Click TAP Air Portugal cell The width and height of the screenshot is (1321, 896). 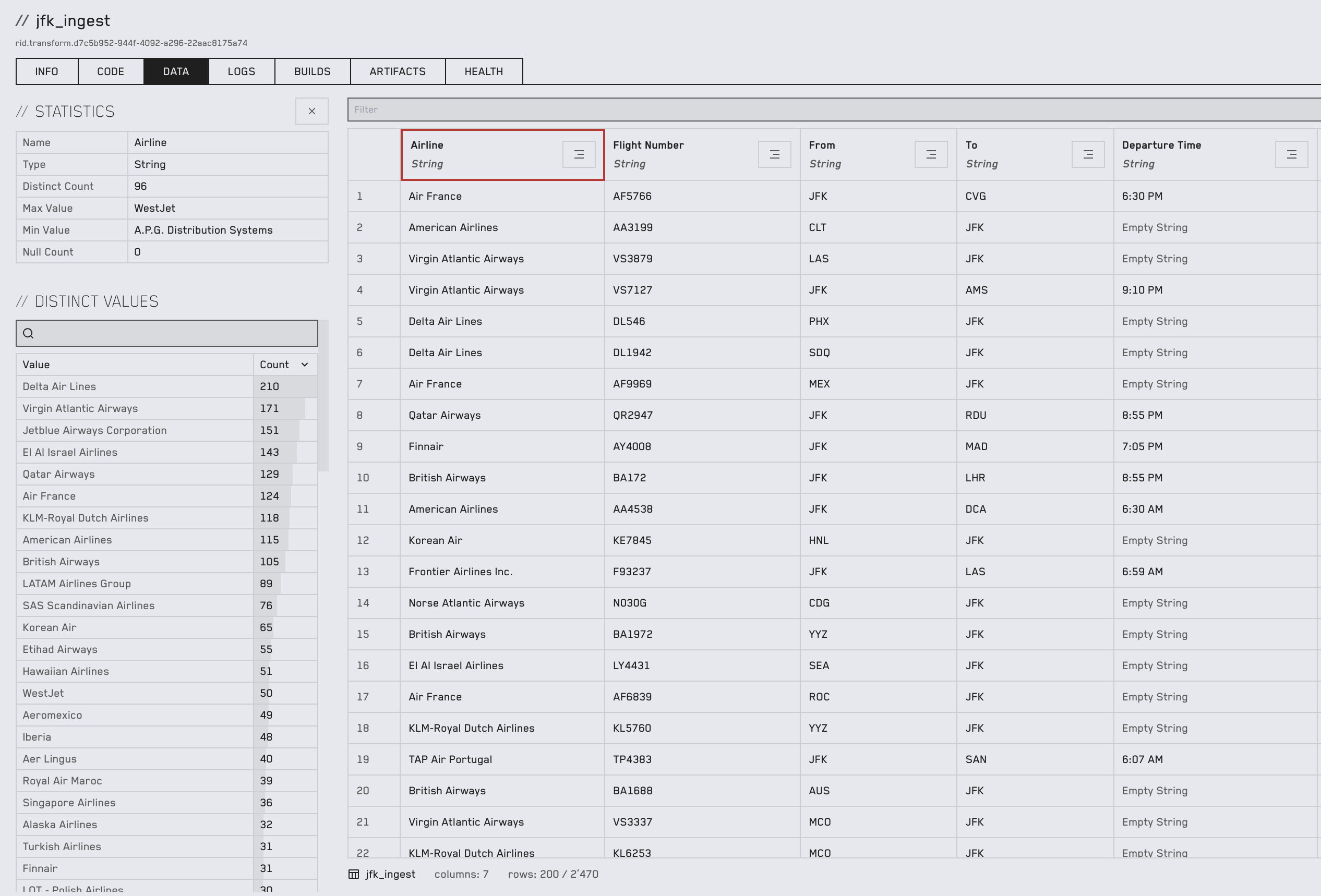[x=502, y=760]
